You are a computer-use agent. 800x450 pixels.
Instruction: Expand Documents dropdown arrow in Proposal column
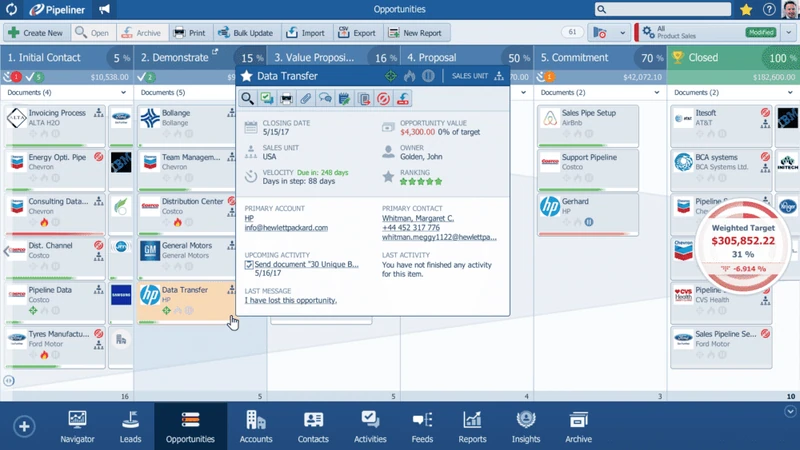[x=523, y=92]
